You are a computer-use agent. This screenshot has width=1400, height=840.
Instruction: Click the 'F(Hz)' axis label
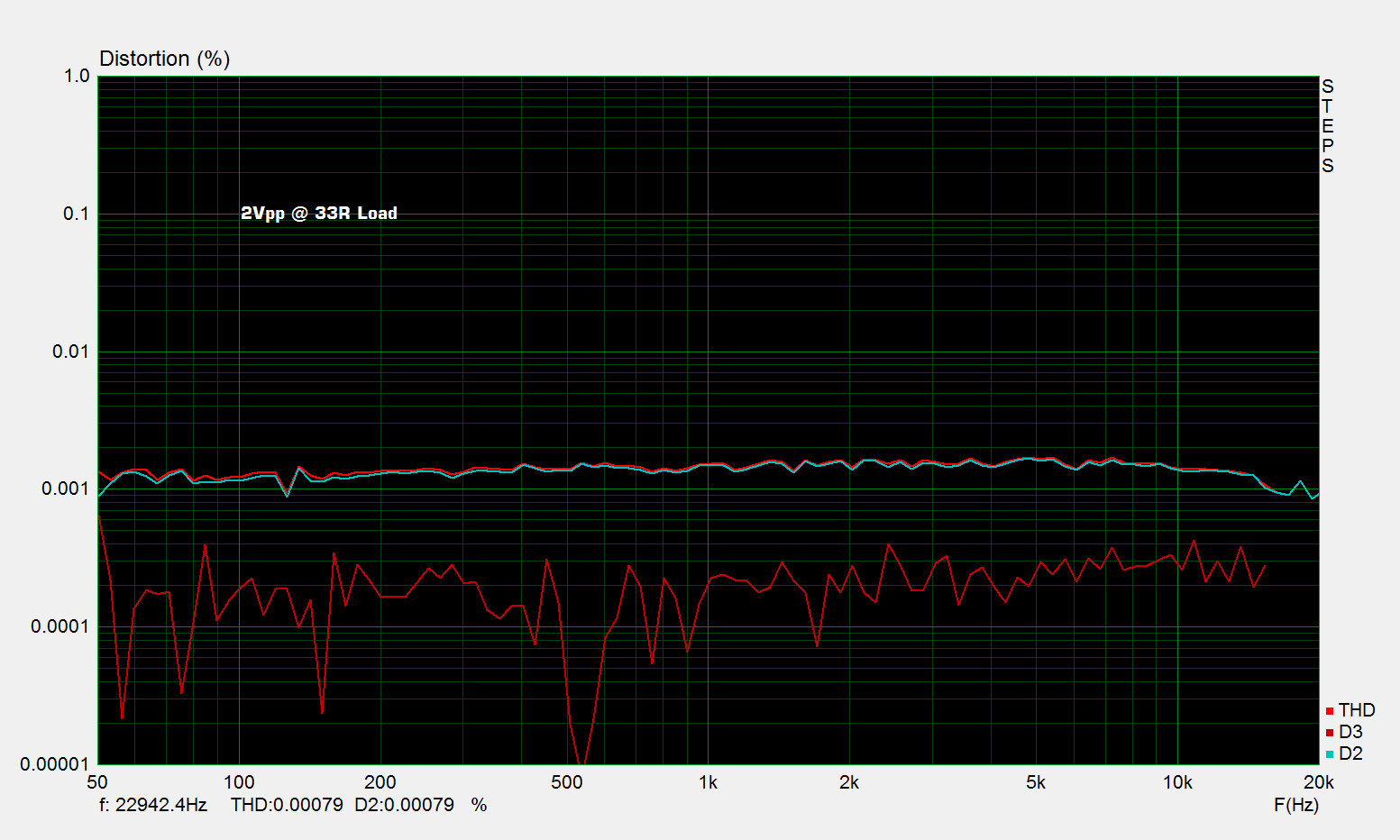point(1296,805)
